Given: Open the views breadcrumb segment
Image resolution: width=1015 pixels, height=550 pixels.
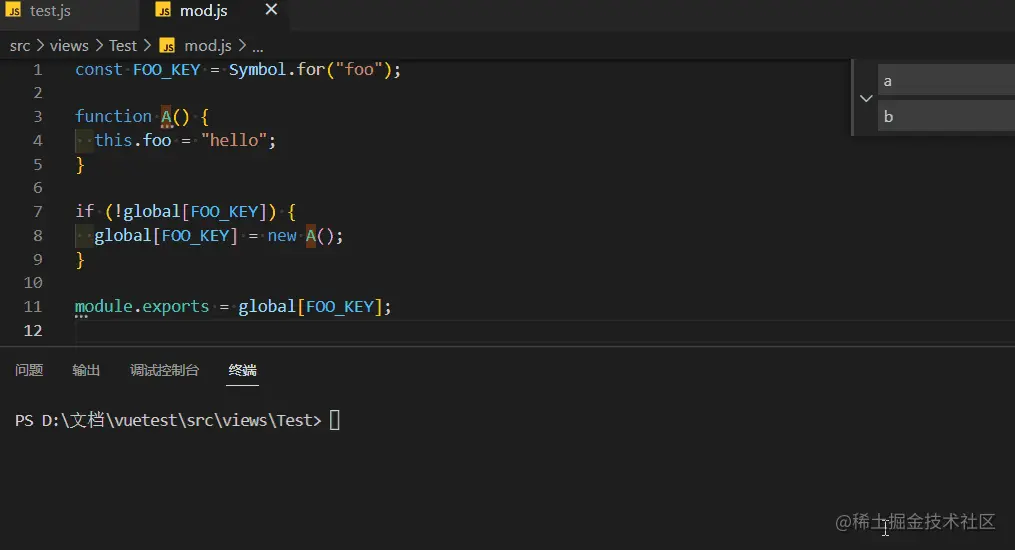Looking at the screenshot, I should pyautogui.click(x=69, y=46).
